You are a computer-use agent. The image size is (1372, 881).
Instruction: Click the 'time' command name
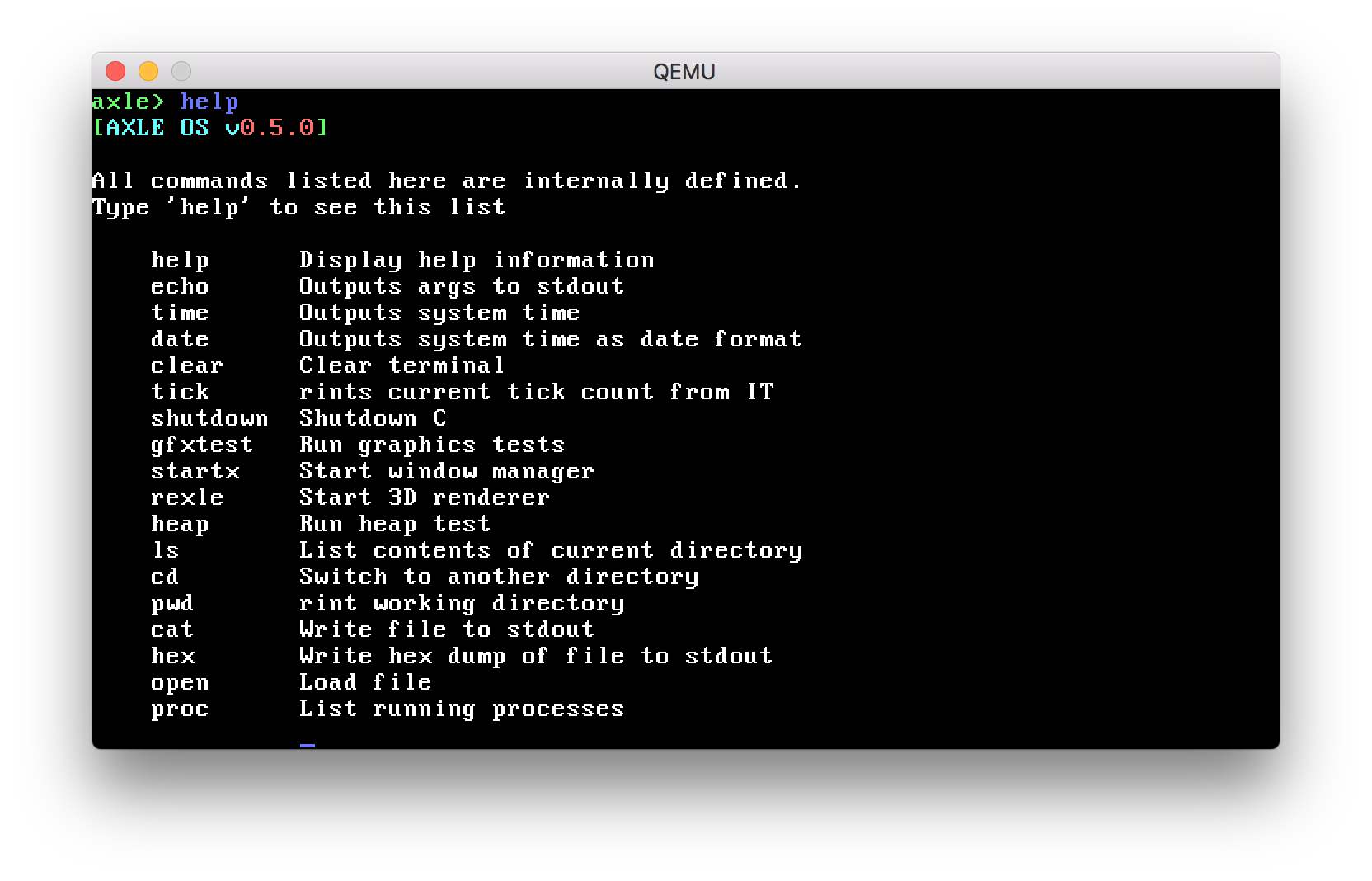(x=180, y=313)
